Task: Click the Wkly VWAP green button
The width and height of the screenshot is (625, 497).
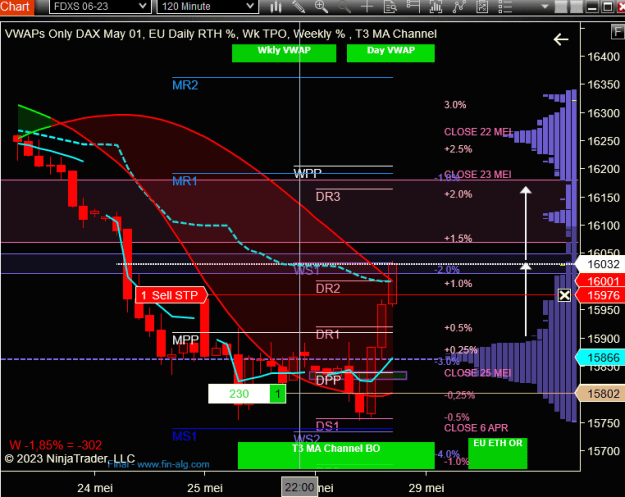Action: click(x=284, y=53)
